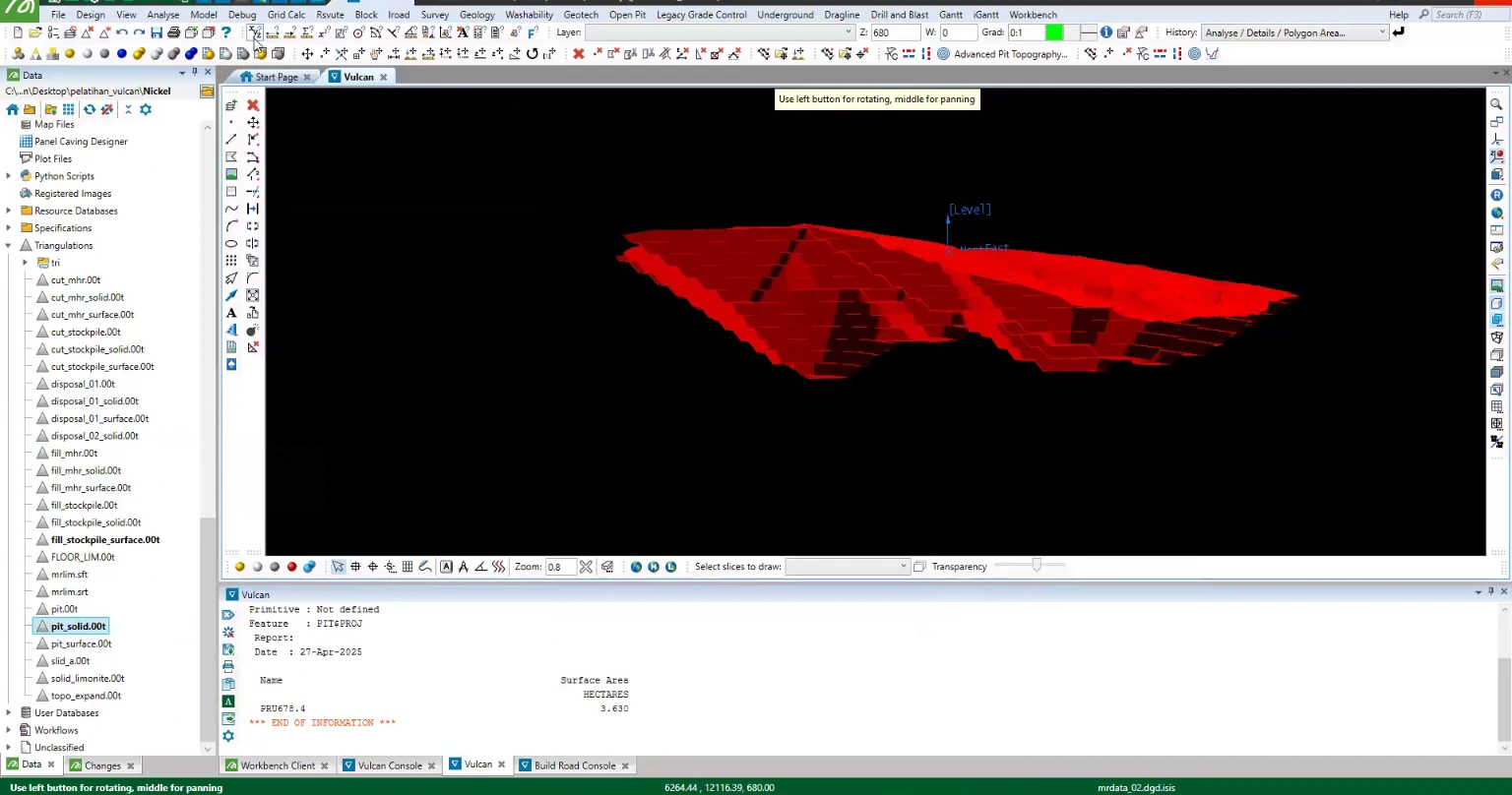Choose the ellipse drawing tool

pos(231,243)
